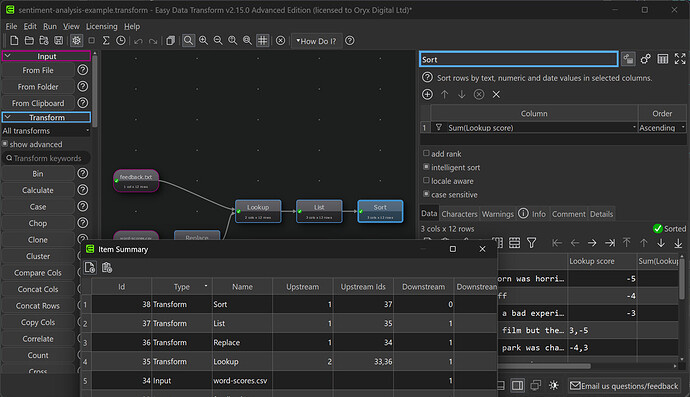Click the data table horizontal scrollbar
The image size is (690, 397).
click(x=544, y=366)
